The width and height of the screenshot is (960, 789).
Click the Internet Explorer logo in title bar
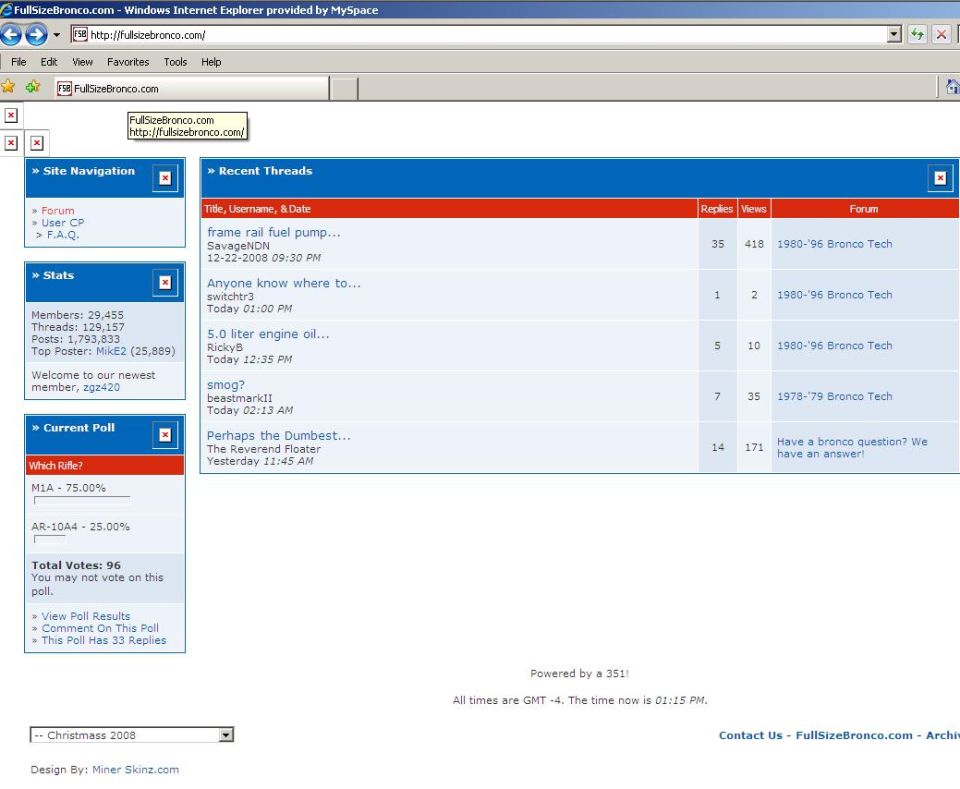point(6,9)
